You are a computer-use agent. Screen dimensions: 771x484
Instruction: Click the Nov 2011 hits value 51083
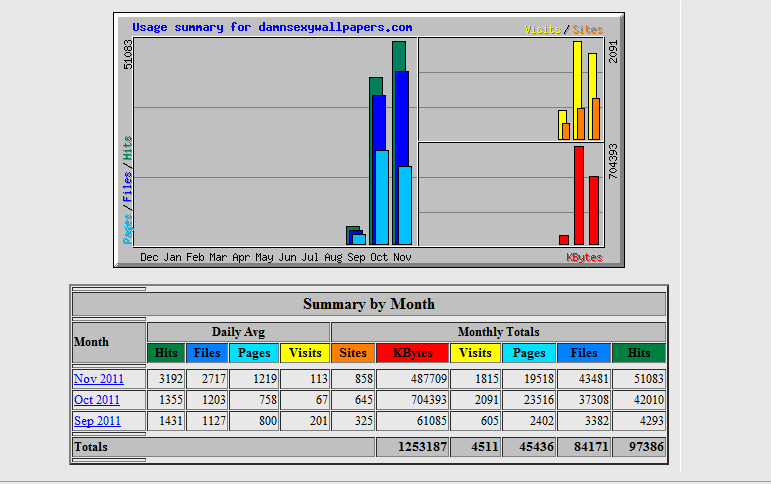649,379
